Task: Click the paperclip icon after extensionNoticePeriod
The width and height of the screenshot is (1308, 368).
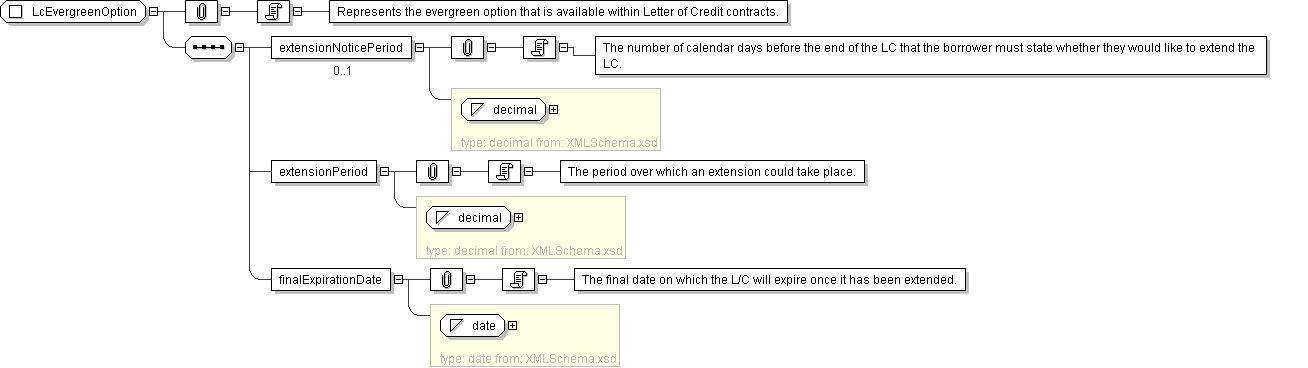Action: (x=468, y=48)
